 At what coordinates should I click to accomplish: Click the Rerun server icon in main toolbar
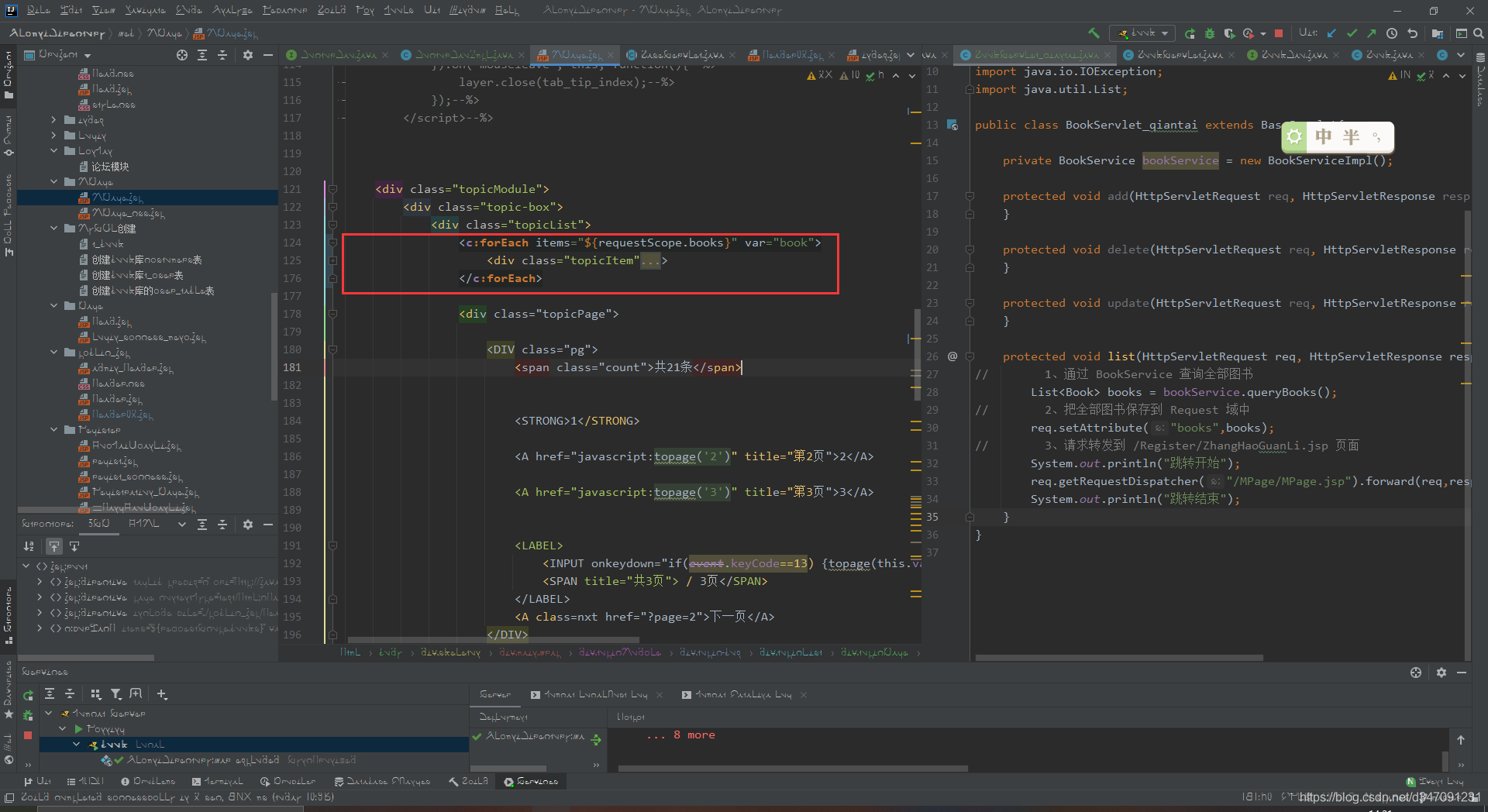coord(1190,33)
